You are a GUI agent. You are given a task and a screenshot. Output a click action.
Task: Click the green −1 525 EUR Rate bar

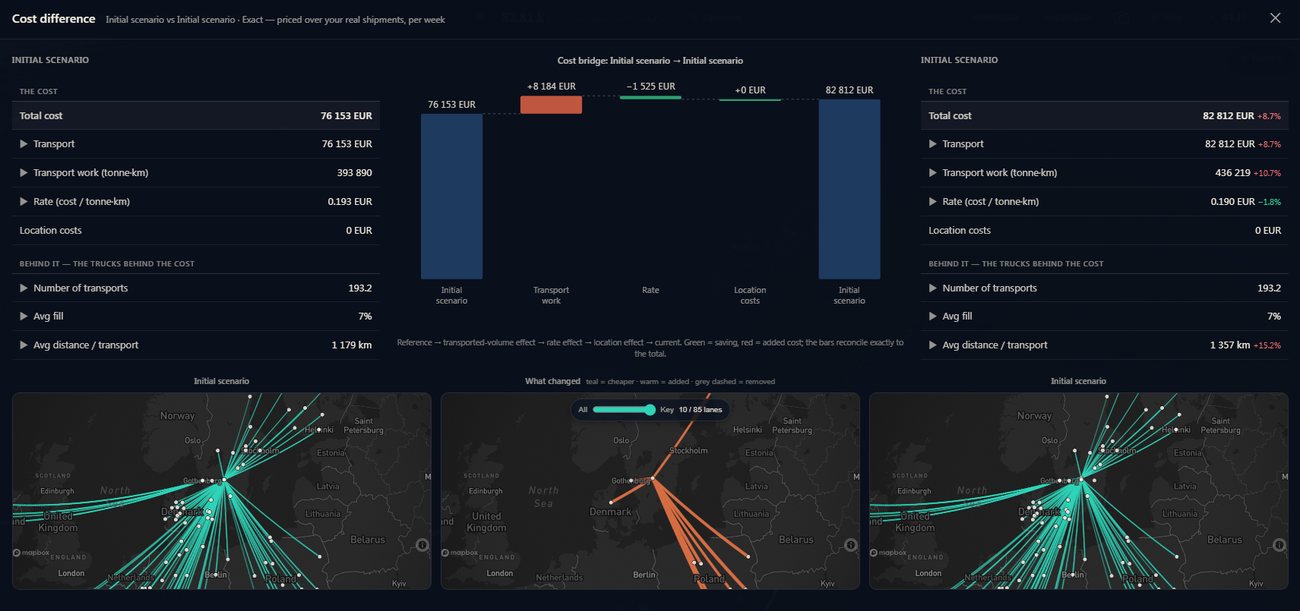click(650, 97)
